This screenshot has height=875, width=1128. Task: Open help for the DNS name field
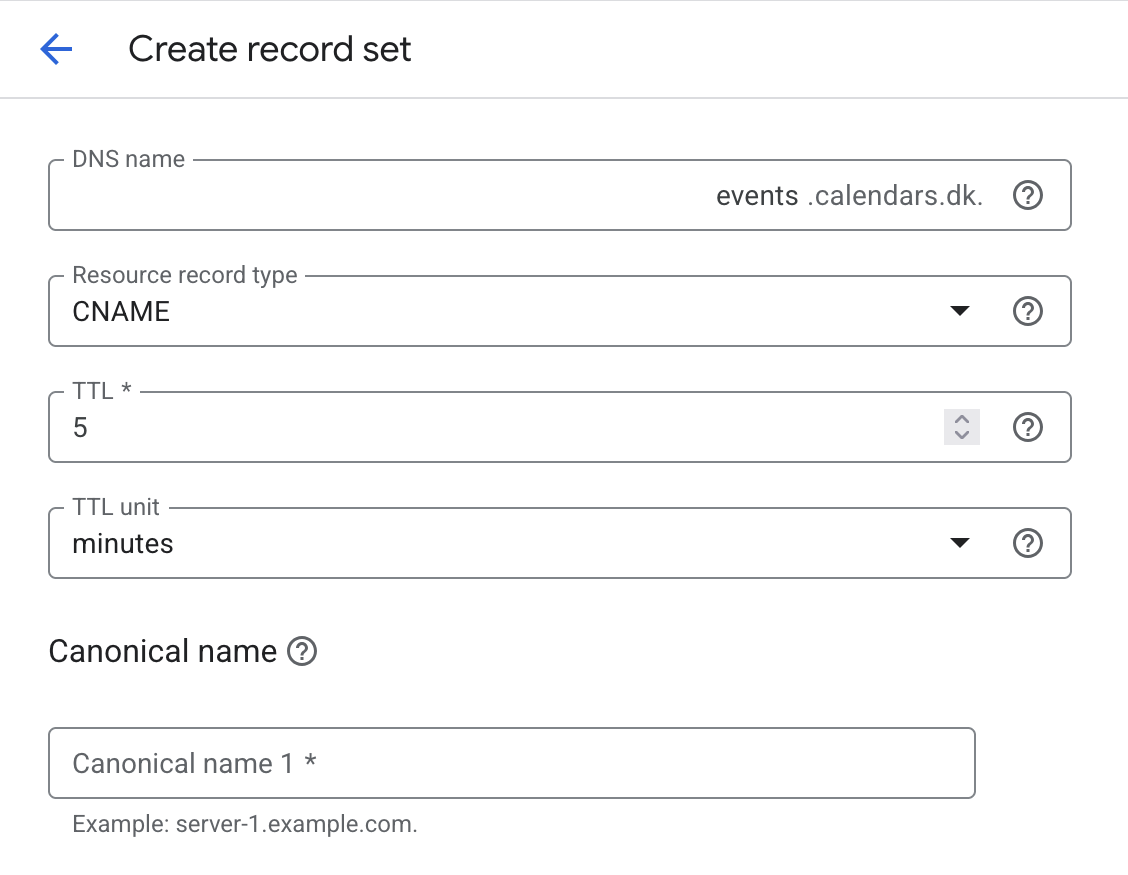click(1027, 195)
